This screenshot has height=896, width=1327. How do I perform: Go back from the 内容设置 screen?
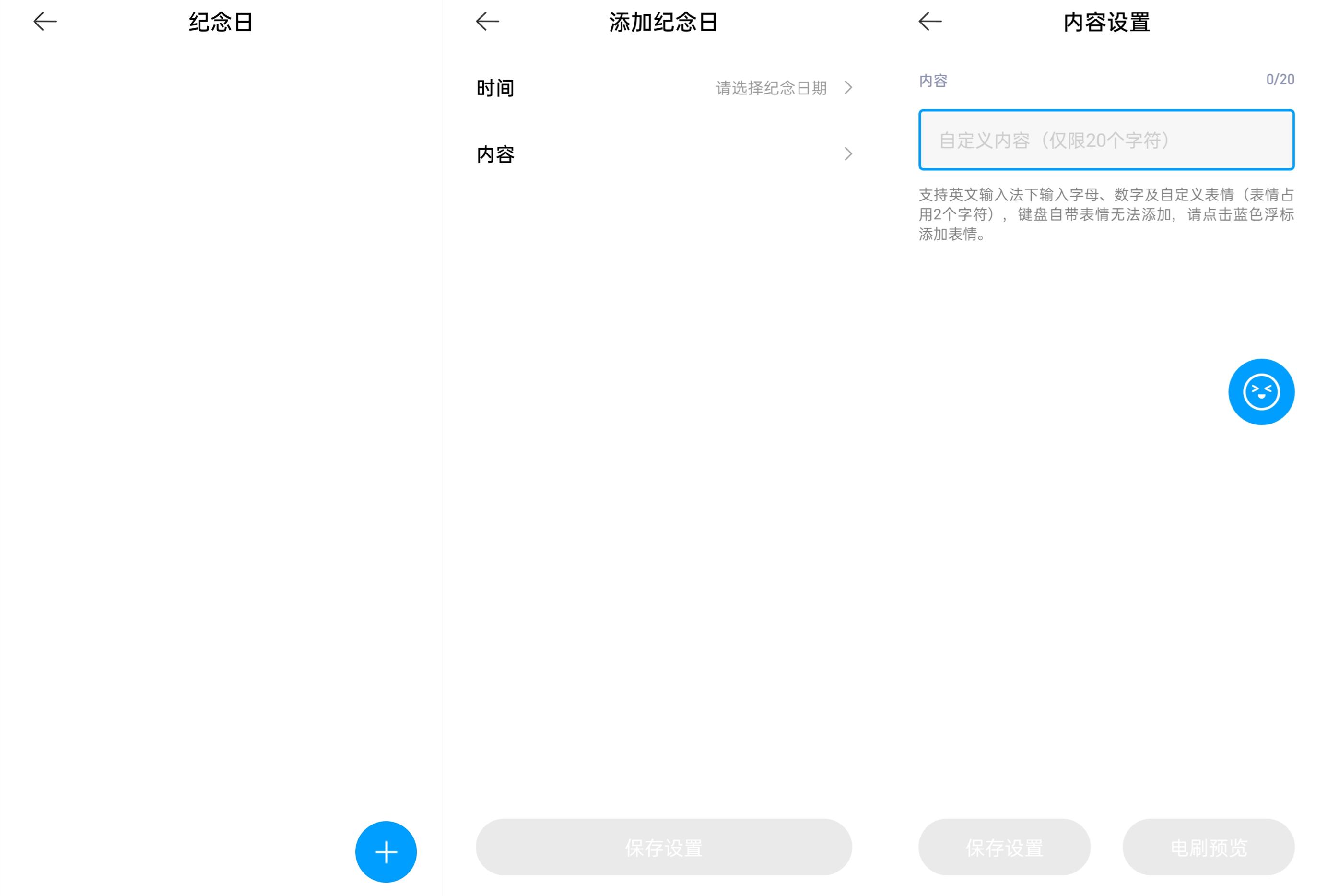929,22
